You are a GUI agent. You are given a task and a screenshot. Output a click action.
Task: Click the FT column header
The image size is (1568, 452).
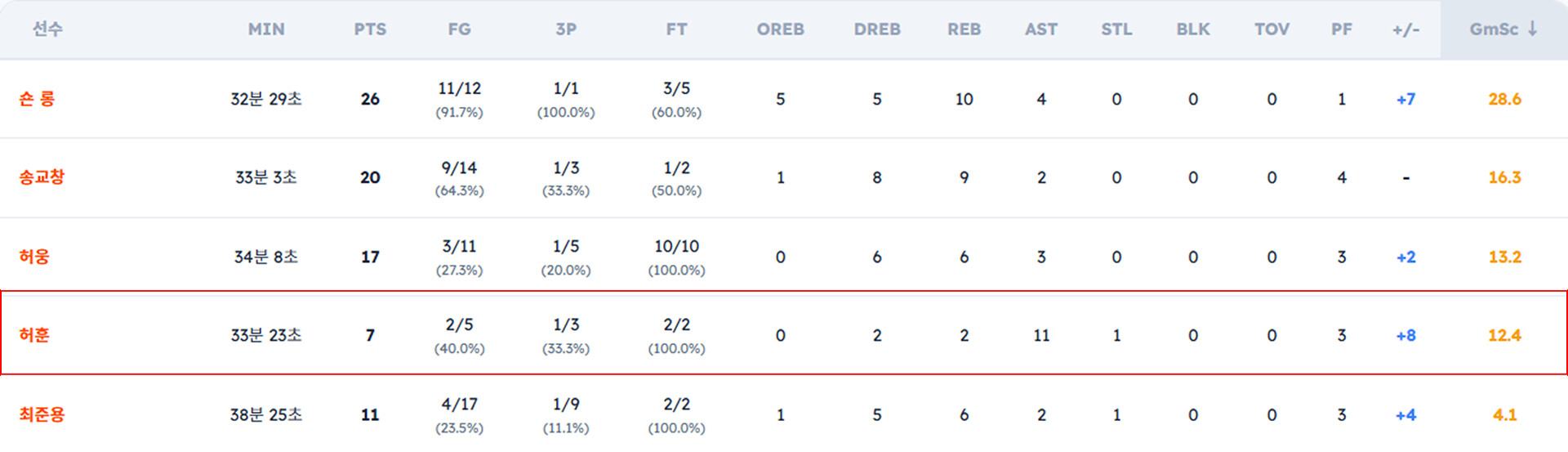[x=676, y=29]
